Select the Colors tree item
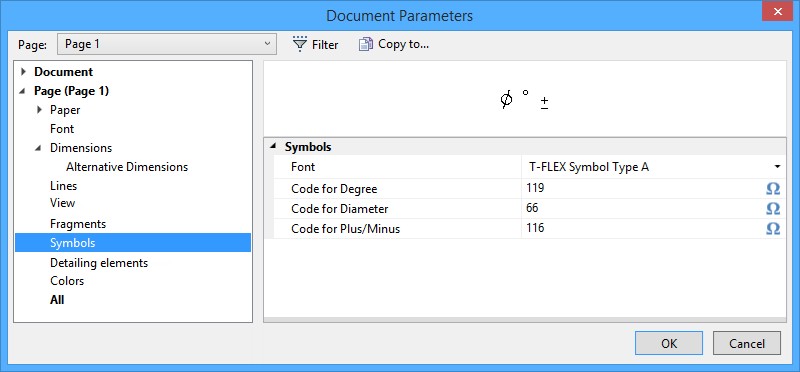Screen dimensions: 800x372 pyautogui.click(x=67, y=281)
